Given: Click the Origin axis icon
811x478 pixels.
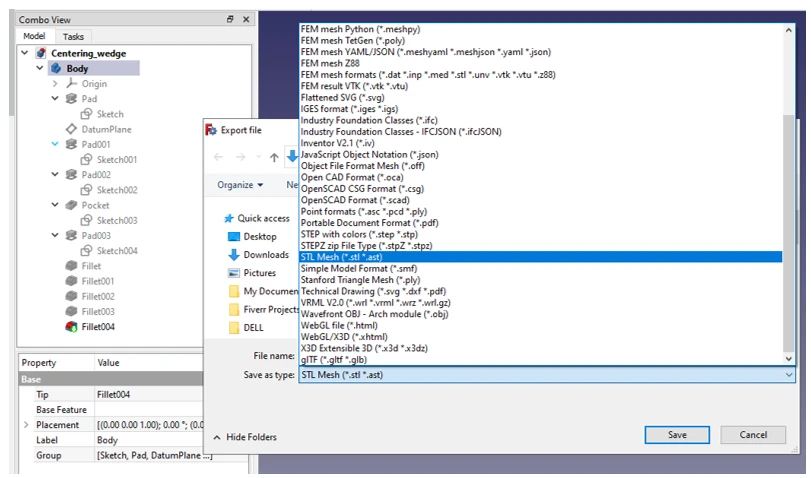Looking at the screenshot, I should (x=71, y=83).
